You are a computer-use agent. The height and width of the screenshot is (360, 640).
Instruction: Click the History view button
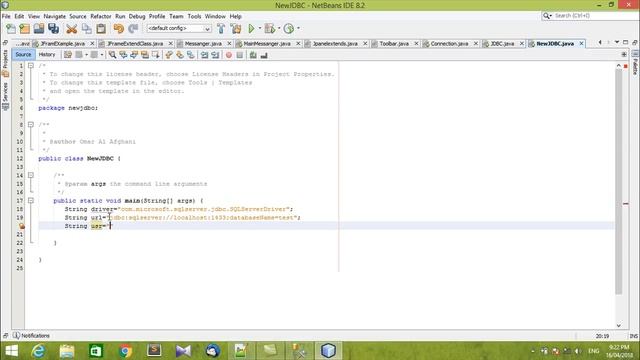(47, 55)
